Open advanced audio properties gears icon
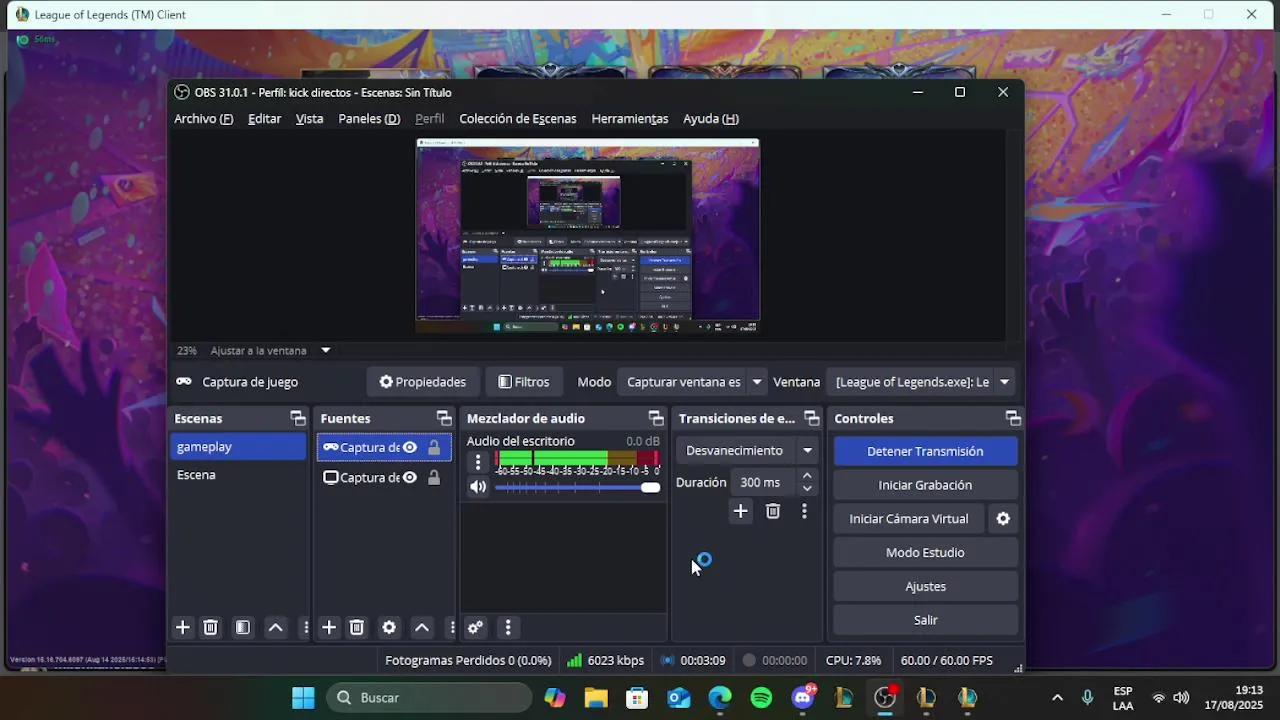Viewport: 1280px width, 720px height. 475,627
